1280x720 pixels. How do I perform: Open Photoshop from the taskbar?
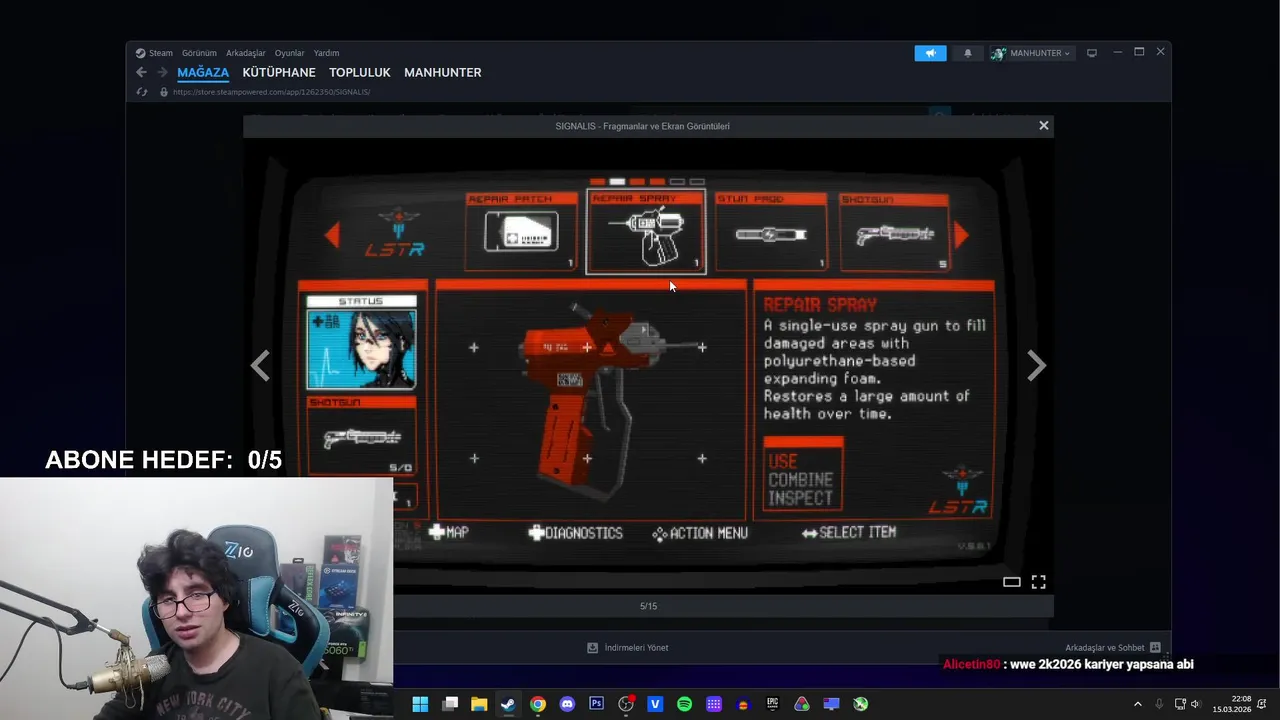[x=596, y=704]
